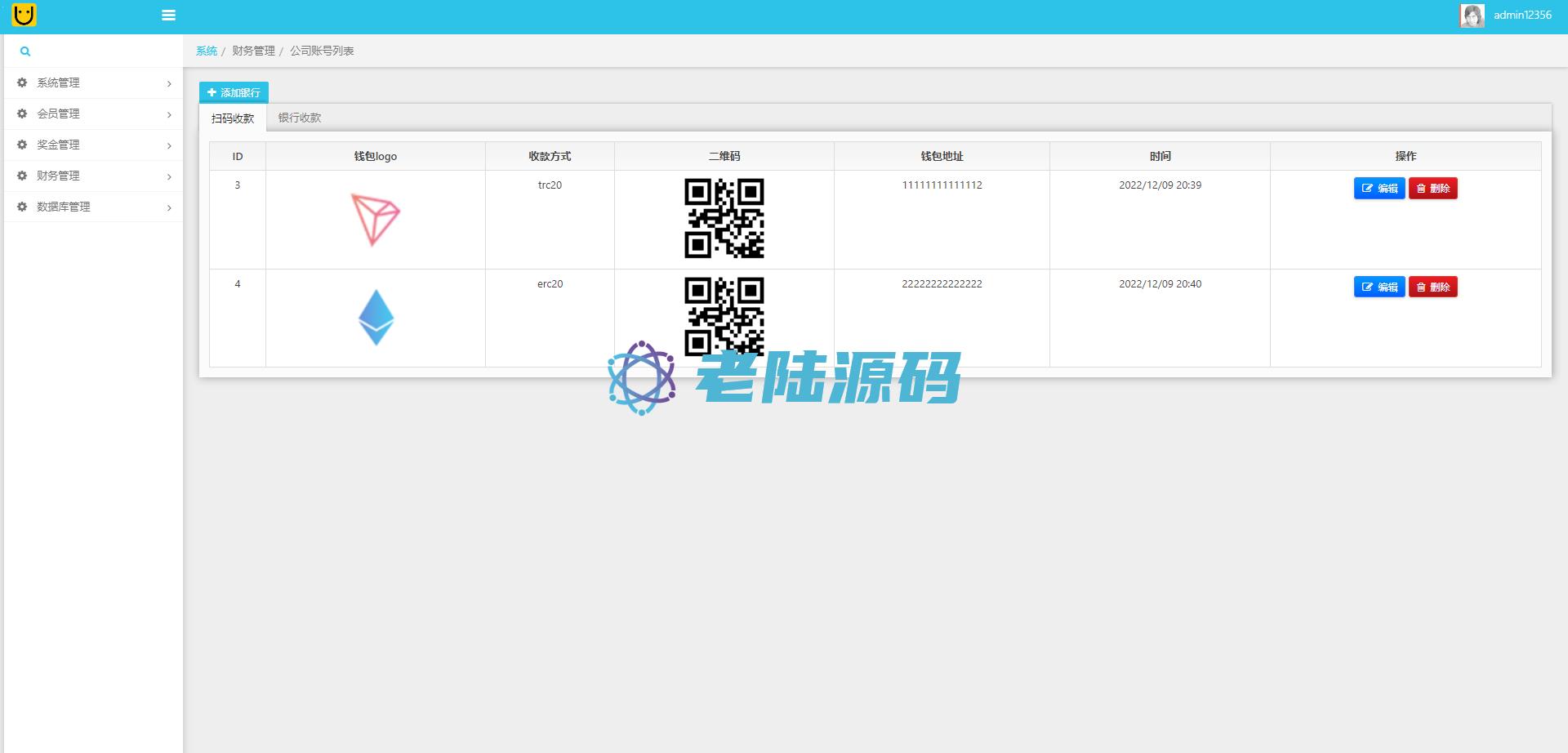The width and height of the screenshot is (1568, 753).
Task: Expand the 会员管理 sidebar menu
Action: [58, 114]
